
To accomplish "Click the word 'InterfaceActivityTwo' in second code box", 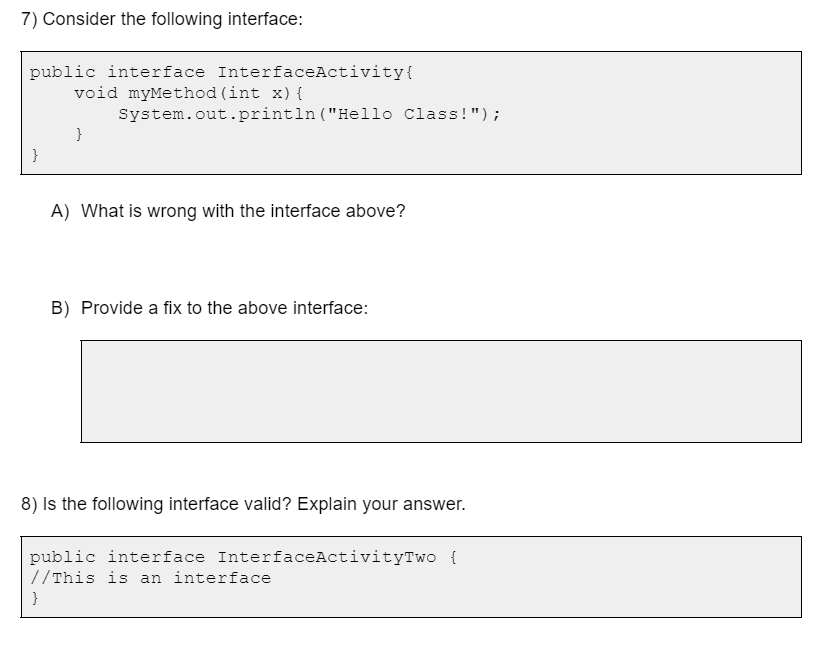I will tap(327, 557).
